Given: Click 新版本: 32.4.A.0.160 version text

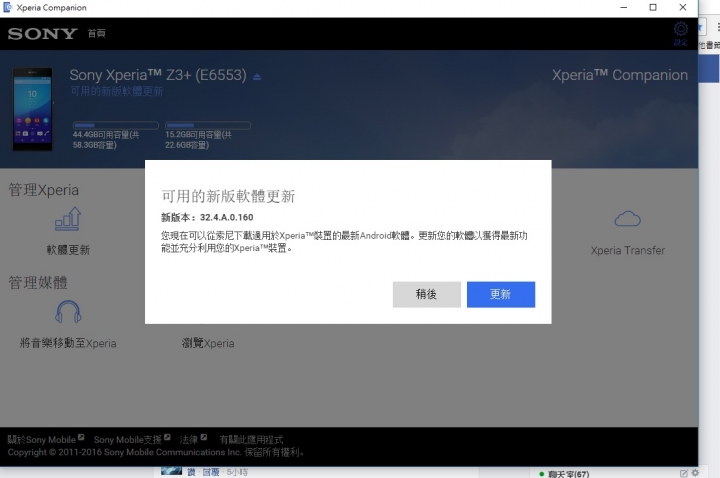Looking at the screenshot, I should coord(207,217).
